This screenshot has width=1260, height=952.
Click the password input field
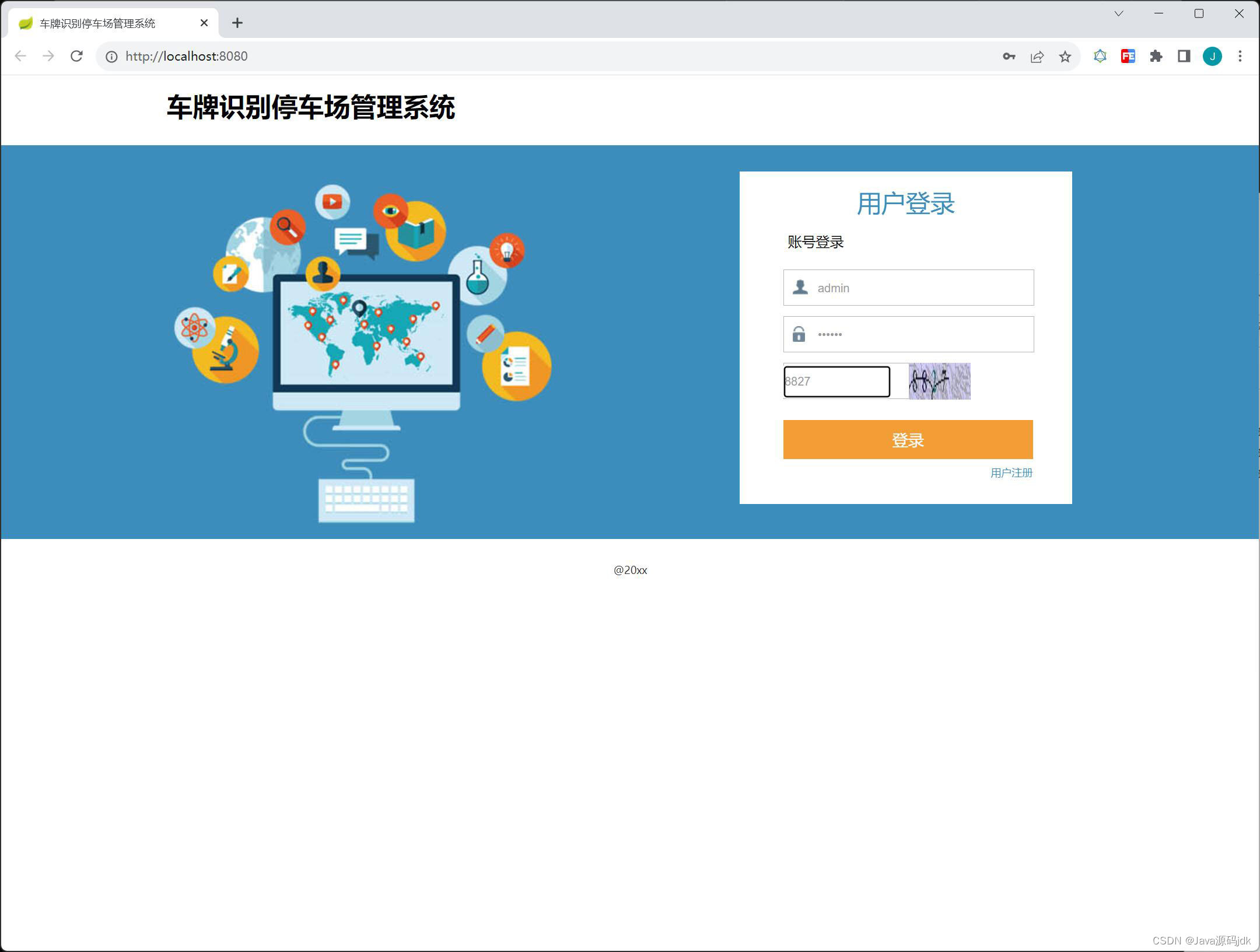[x=922, y=334]
